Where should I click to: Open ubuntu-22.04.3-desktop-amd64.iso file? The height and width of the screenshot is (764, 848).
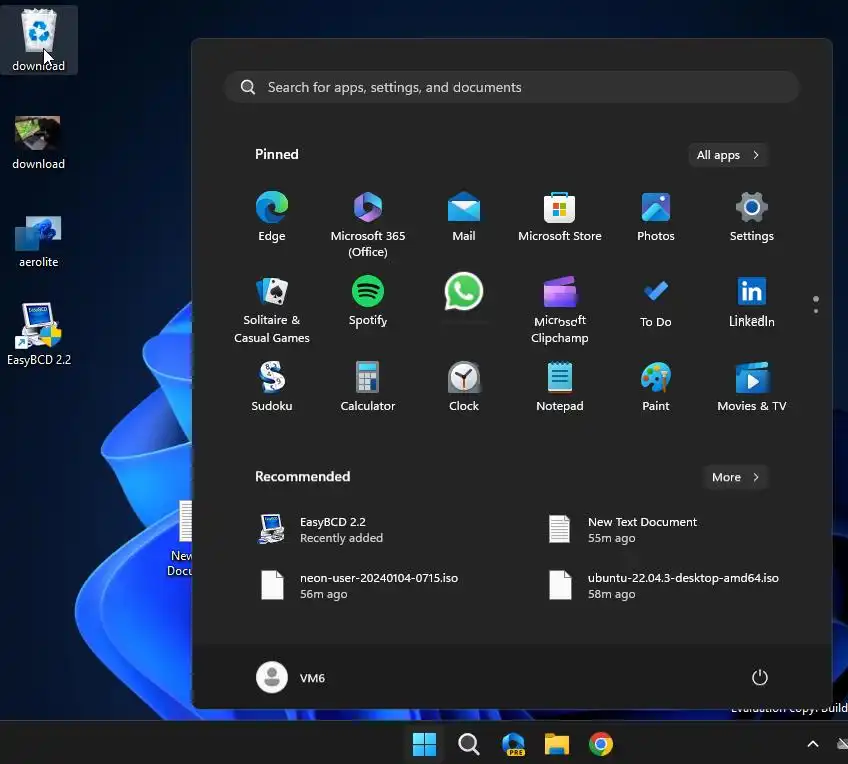pos(666,586)
